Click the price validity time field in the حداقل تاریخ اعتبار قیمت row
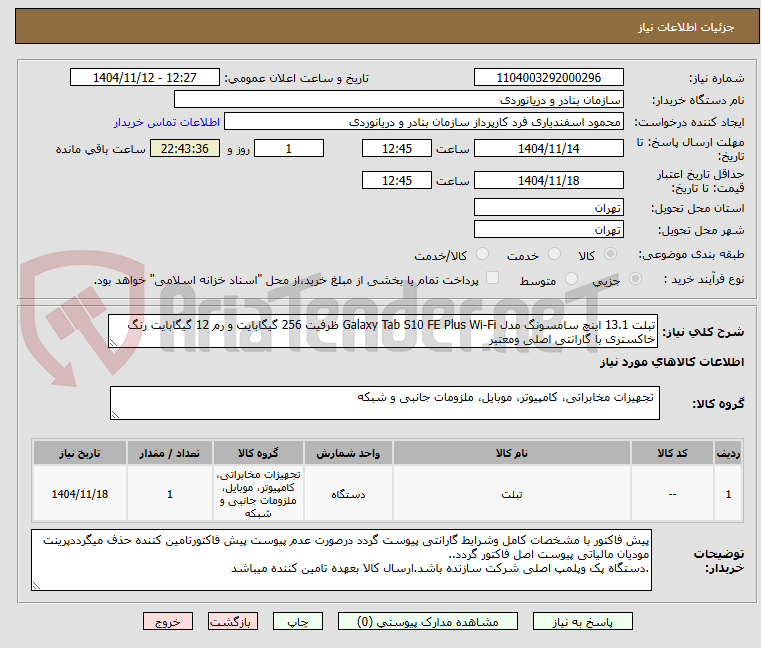The width and height of the screenshot is (761, 648). (x=397, y=180)
